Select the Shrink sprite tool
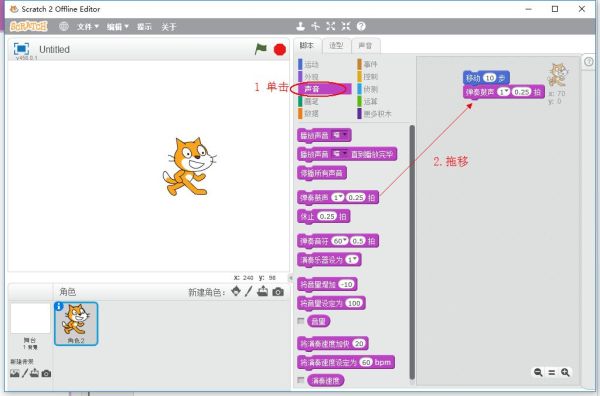600x396 pixels. 346,26
